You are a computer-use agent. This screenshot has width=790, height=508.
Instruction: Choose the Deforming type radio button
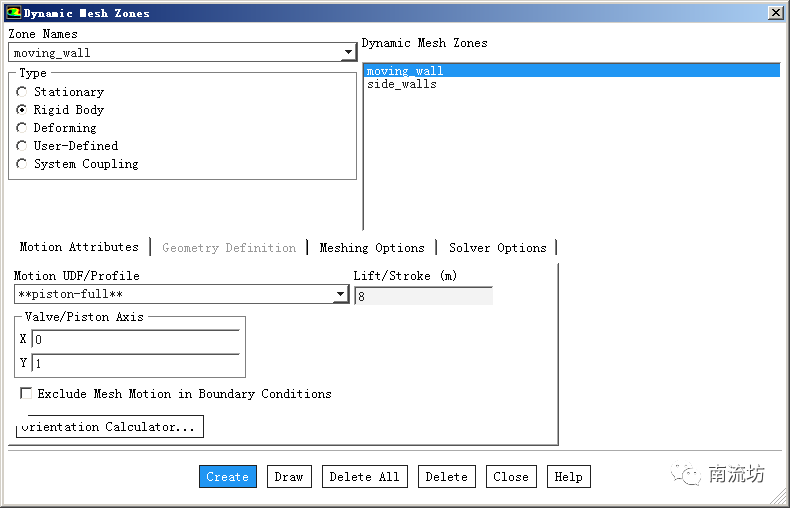(21, 128)
